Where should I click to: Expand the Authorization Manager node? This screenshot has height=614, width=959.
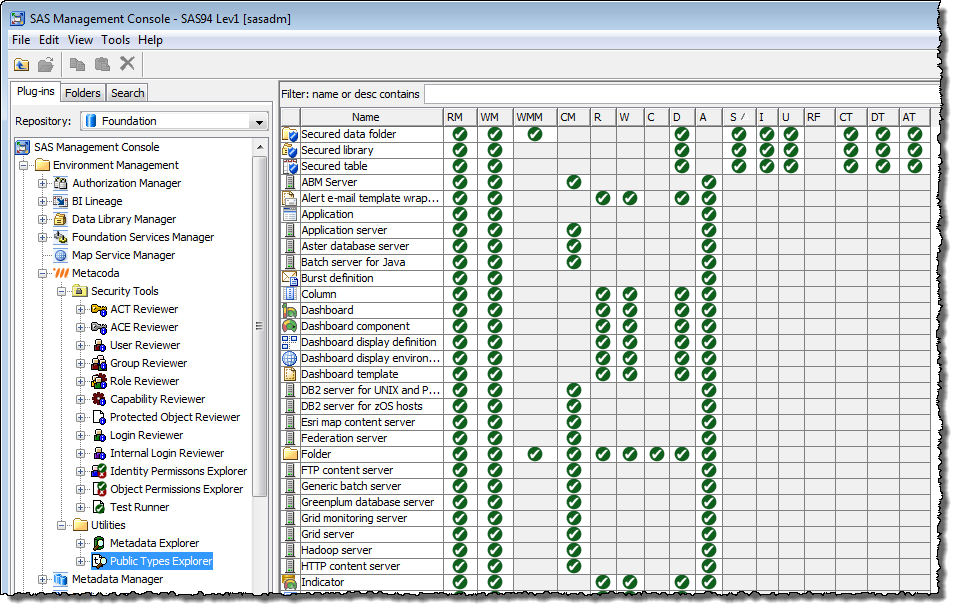point(43,183)
